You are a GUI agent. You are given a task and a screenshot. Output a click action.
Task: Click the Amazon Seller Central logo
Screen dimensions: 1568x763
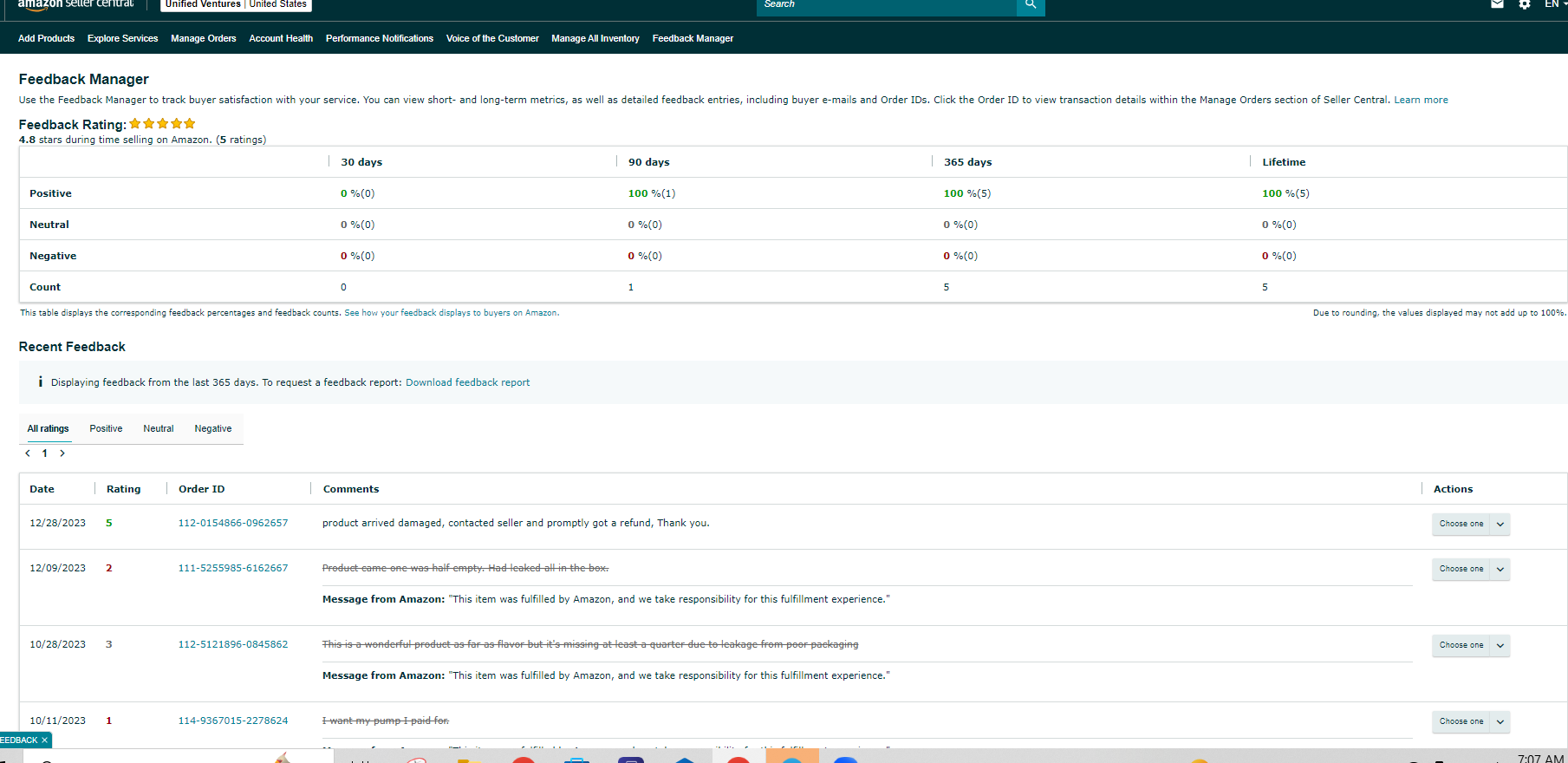(76, 4)
